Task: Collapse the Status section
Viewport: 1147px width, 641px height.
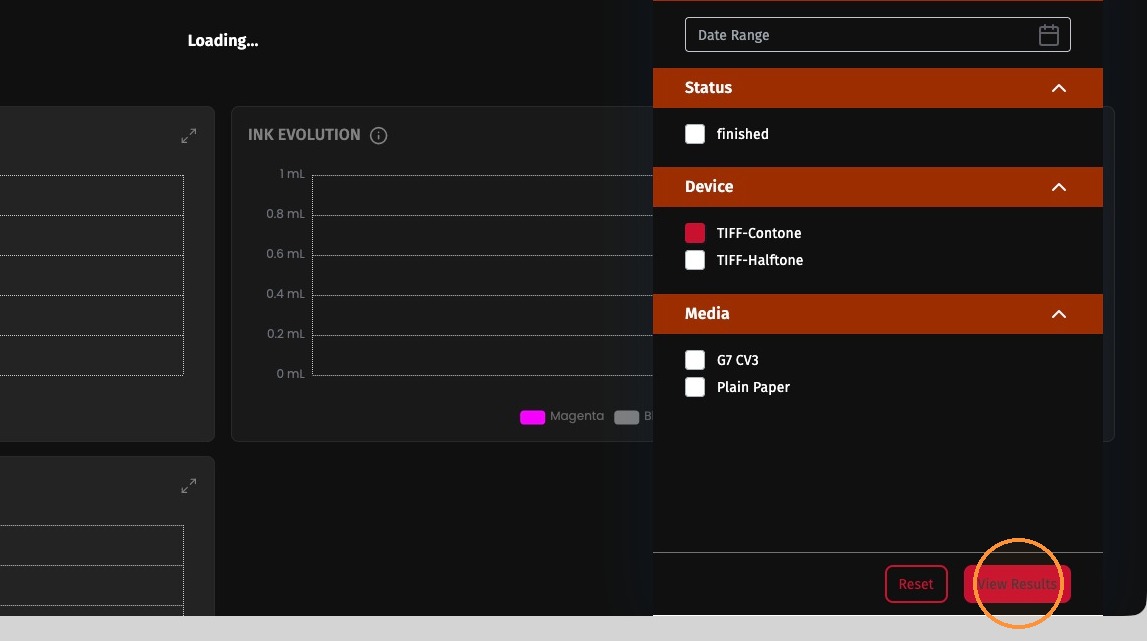Action: (1058, 88)
